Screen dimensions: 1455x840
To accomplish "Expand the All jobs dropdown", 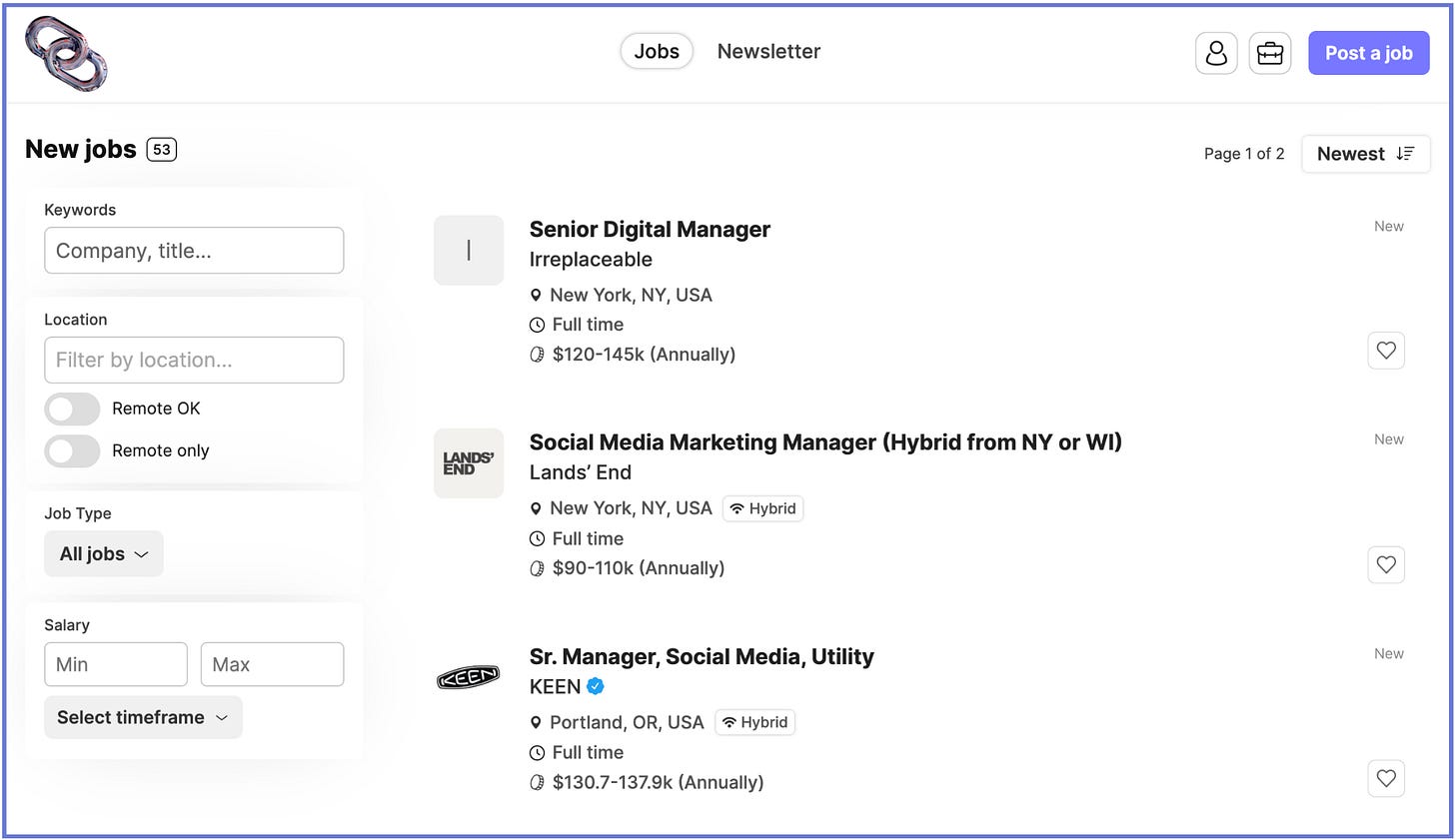I will click(x=104, y=553).
